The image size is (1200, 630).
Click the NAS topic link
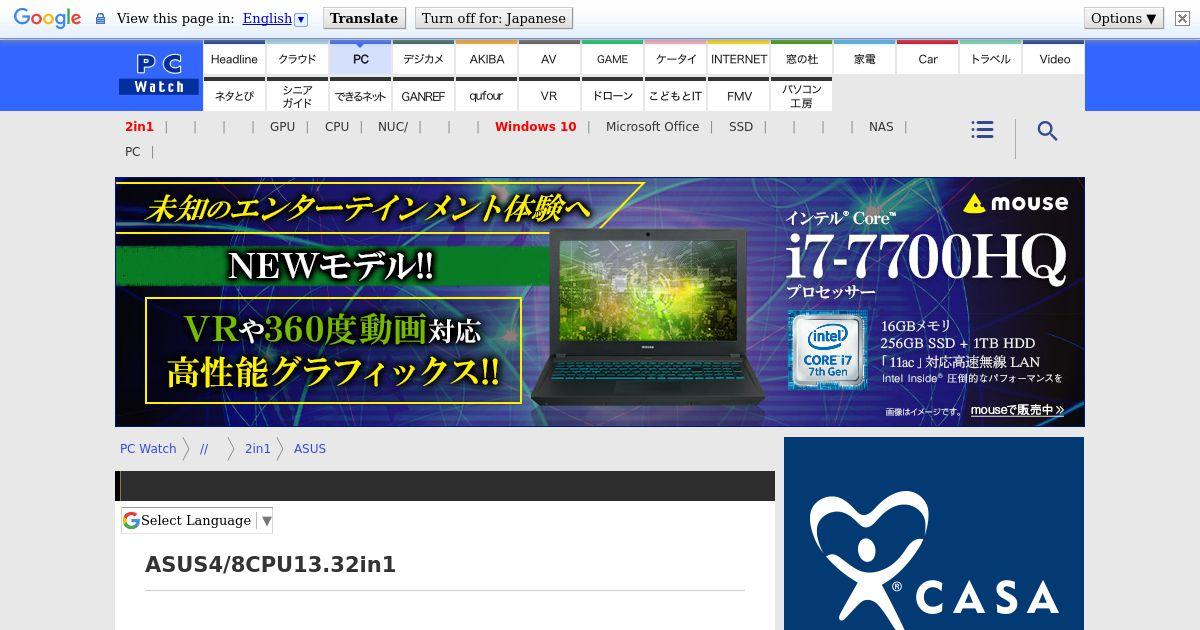pyautogui.click(x=881, y=127)
